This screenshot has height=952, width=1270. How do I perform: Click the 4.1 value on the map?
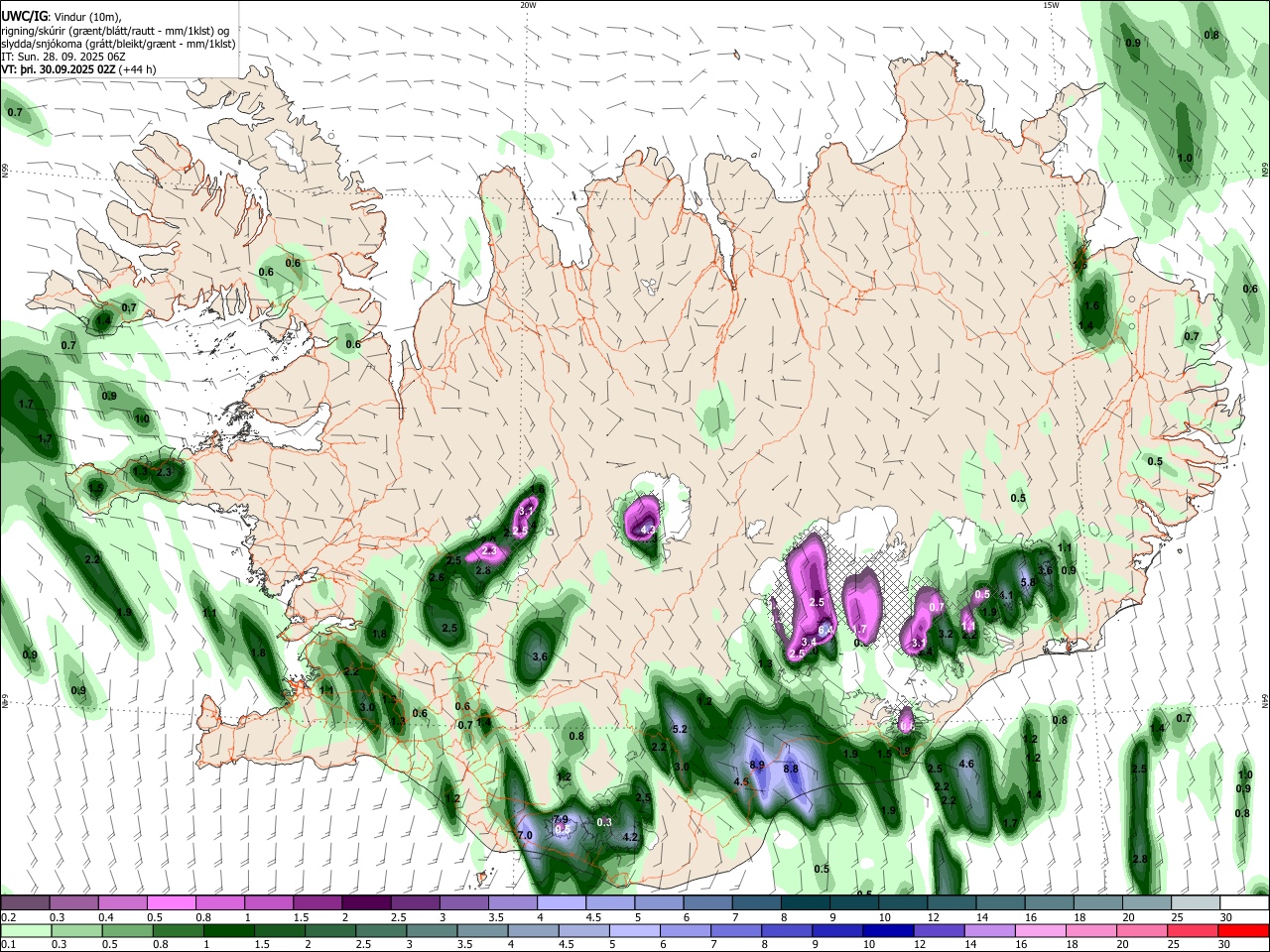point(1005,596)
